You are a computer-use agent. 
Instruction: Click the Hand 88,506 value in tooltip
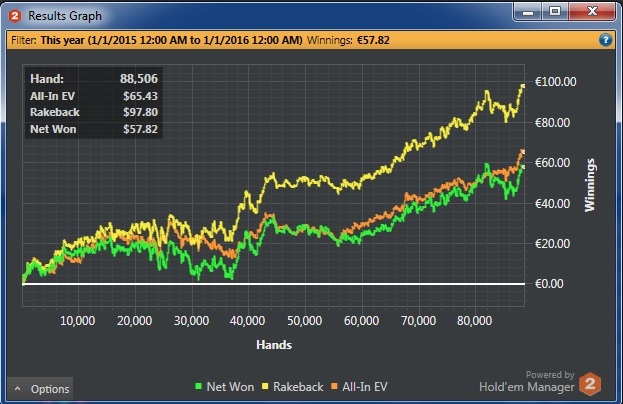139,79
